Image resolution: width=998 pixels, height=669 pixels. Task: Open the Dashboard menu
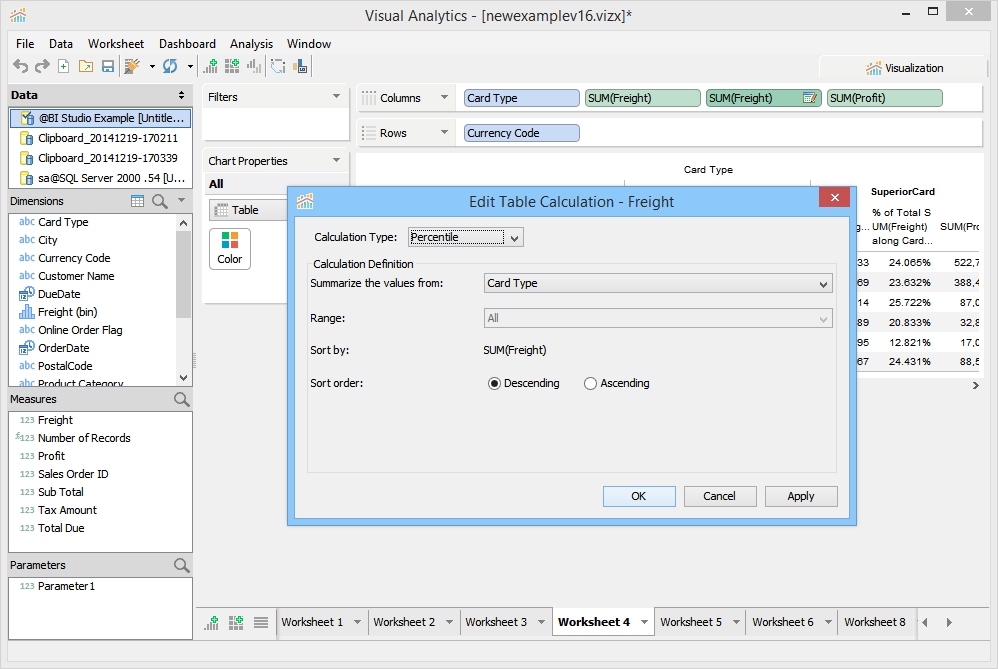[187, 44]
